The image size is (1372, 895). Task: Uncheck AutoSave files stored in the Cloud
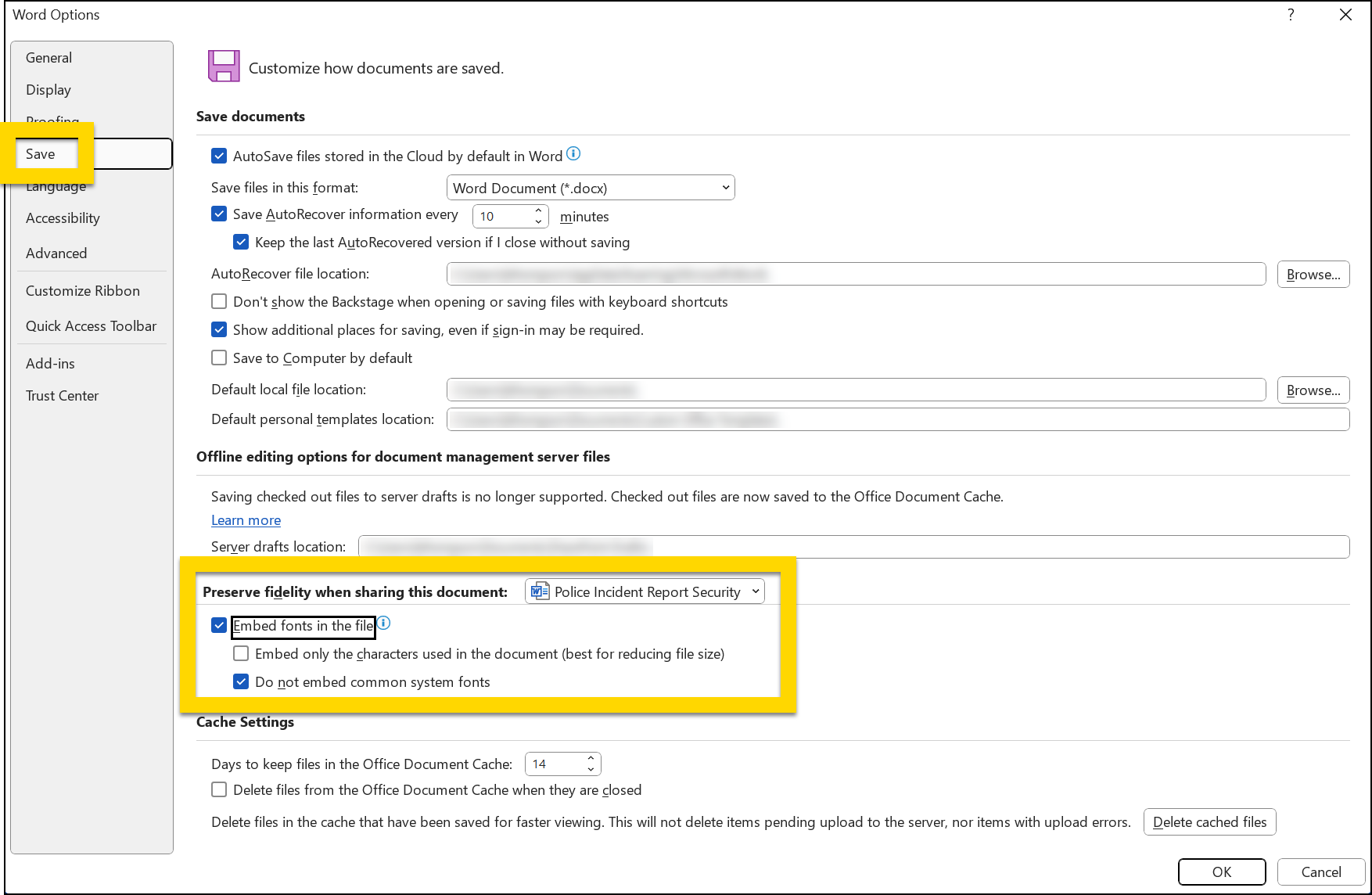pos(219,156)
